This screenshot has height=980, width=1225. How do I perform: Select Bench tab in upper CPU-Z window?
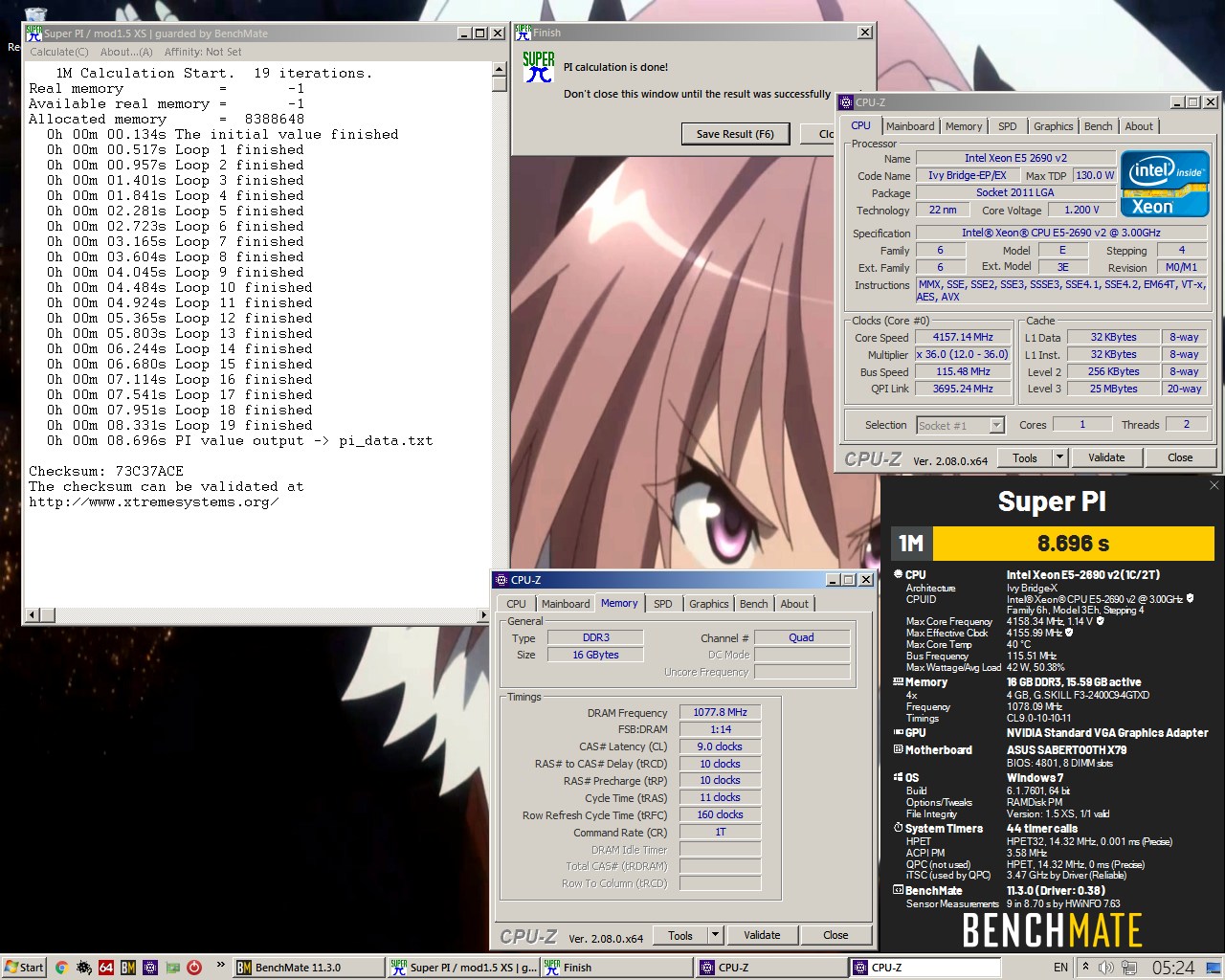click(1099, 126)
